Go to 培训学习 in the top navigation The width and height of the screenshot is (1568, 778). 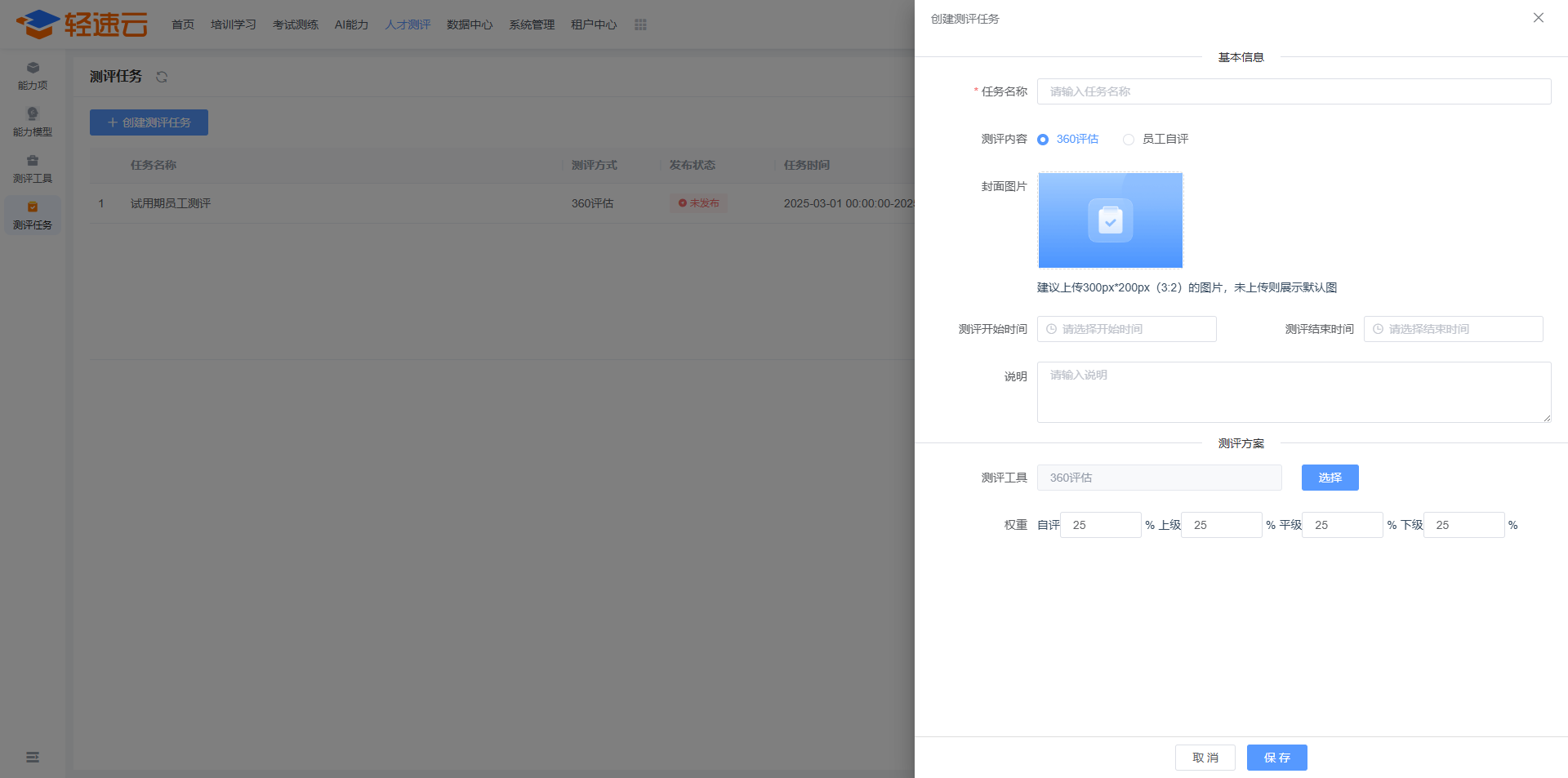click(234, 24)
